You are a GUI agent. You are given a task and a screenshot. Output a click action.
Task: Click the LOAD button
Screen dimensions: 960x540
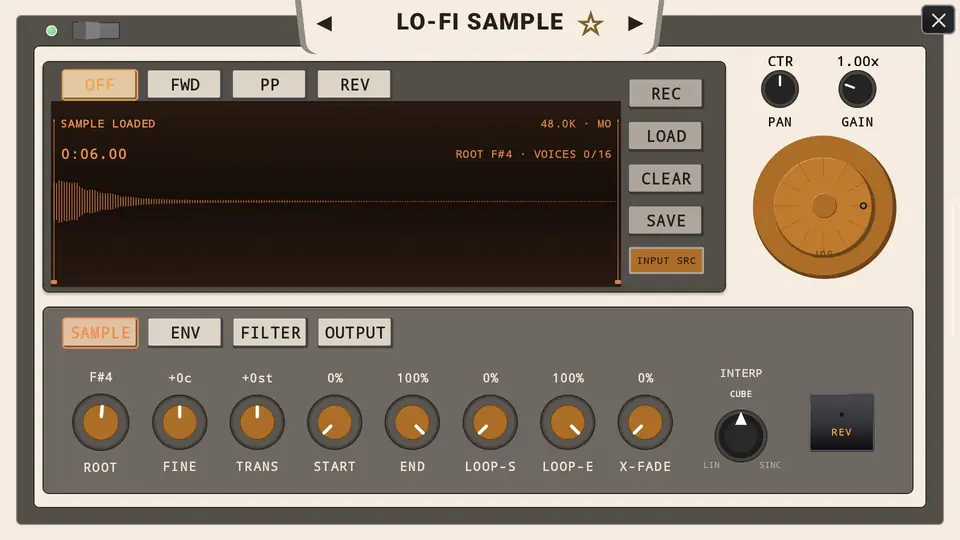click(x=666, y=136)
